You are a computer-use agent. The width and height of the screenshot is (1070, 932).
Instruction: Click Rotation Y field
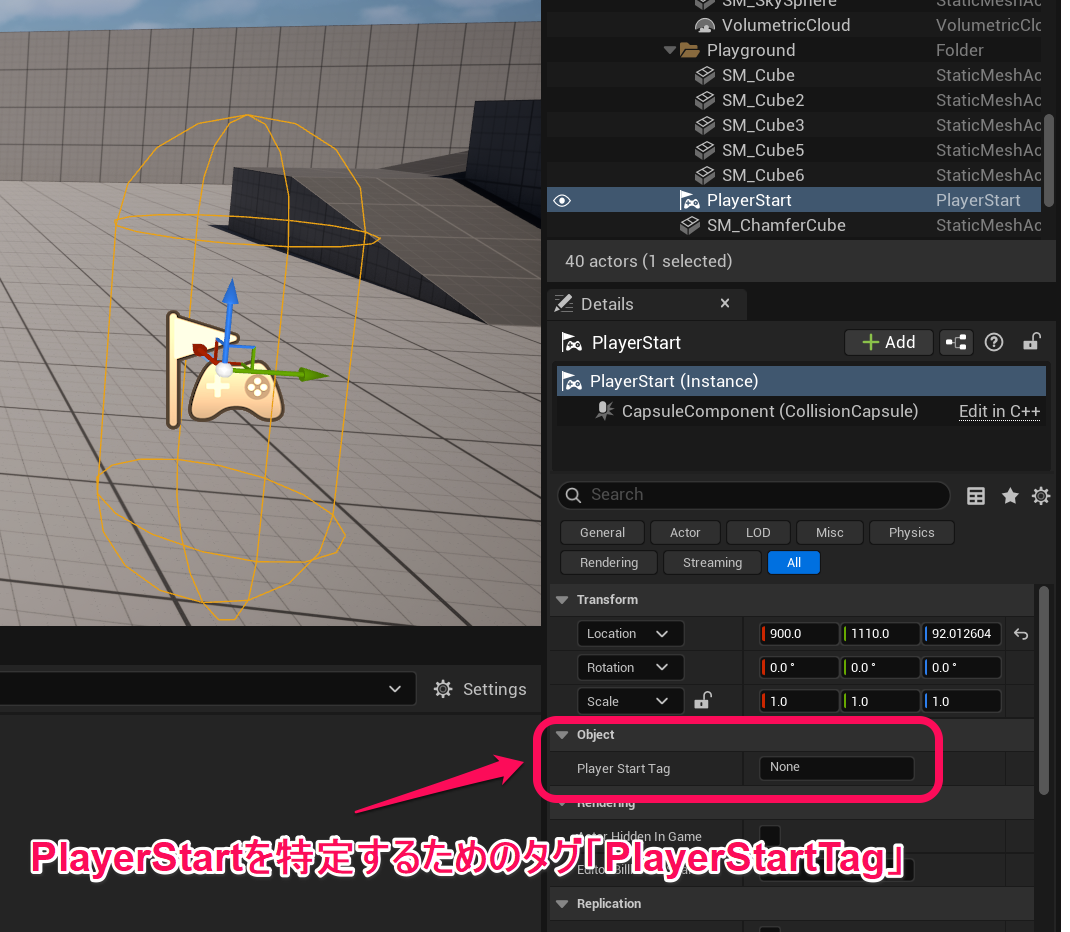pos(880,668)
